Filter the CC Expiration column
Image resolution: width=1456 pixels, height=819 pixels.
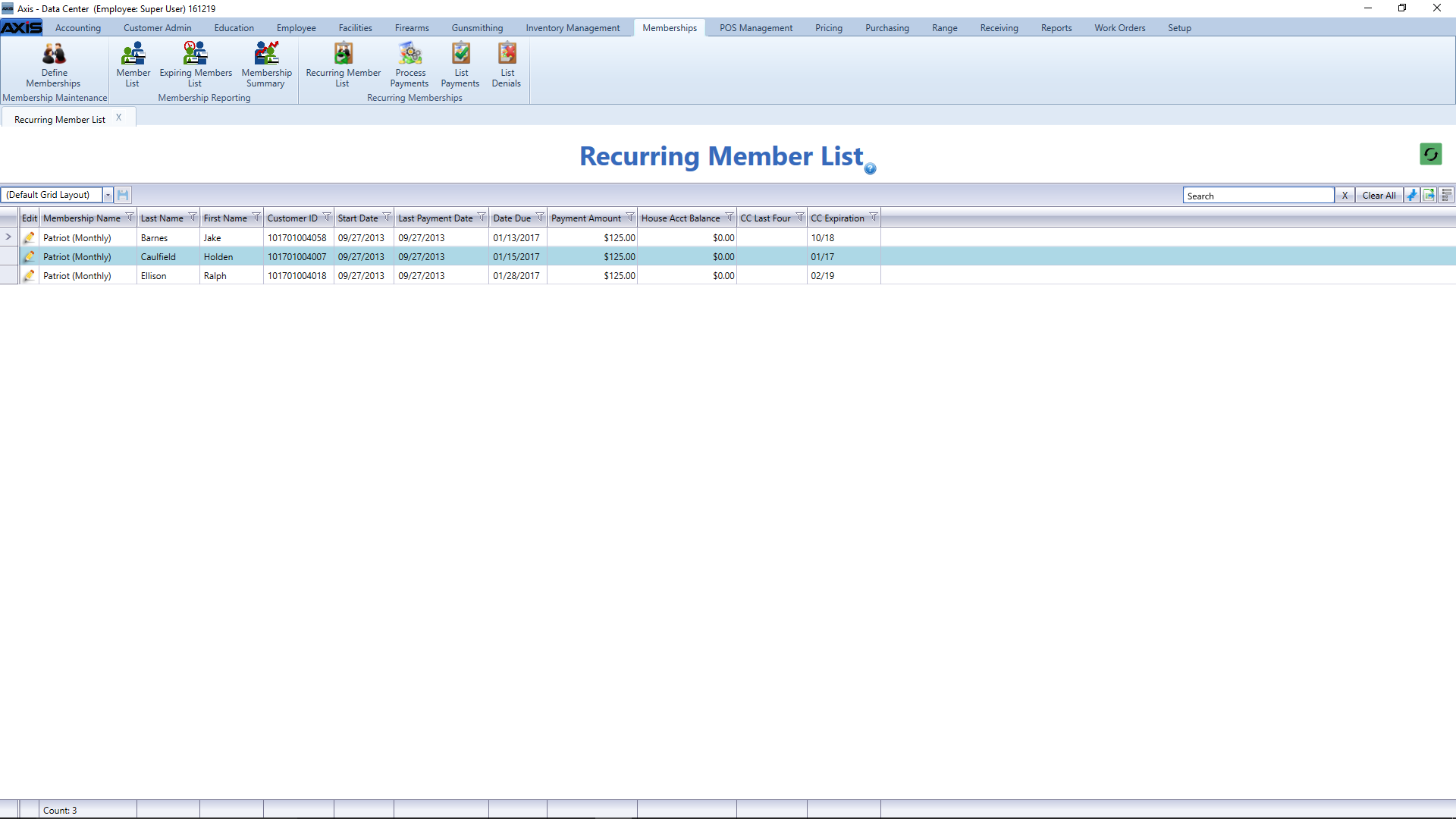(873, 217)
